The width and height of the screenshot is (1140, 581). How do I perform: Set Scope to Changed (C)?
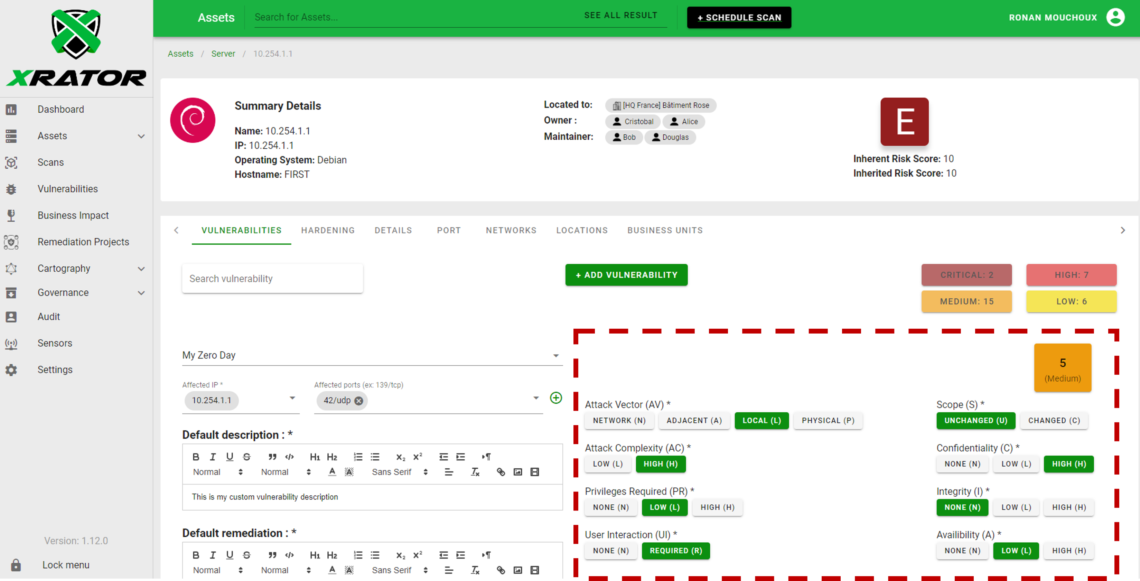coord(1054,421)
